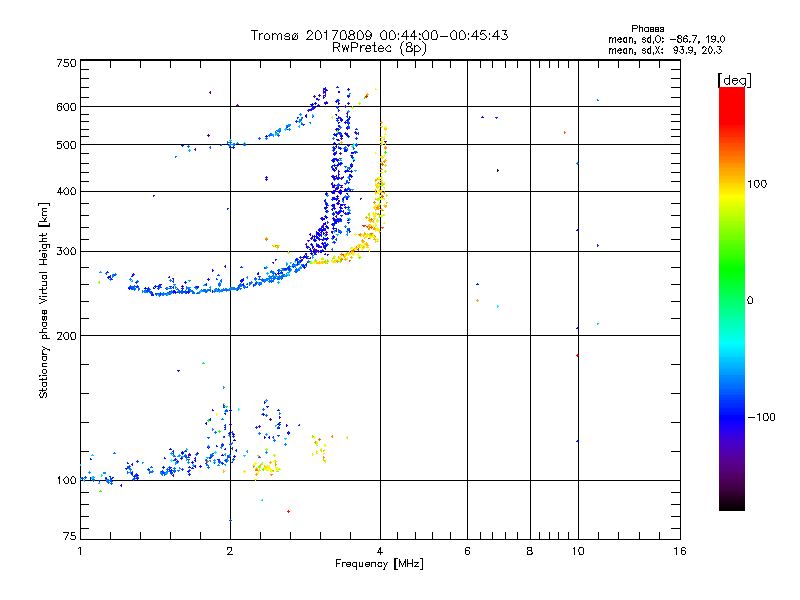Click the 'Phases' heading at top right
This screenshot has height=600, width=800.
click(647, 29)
